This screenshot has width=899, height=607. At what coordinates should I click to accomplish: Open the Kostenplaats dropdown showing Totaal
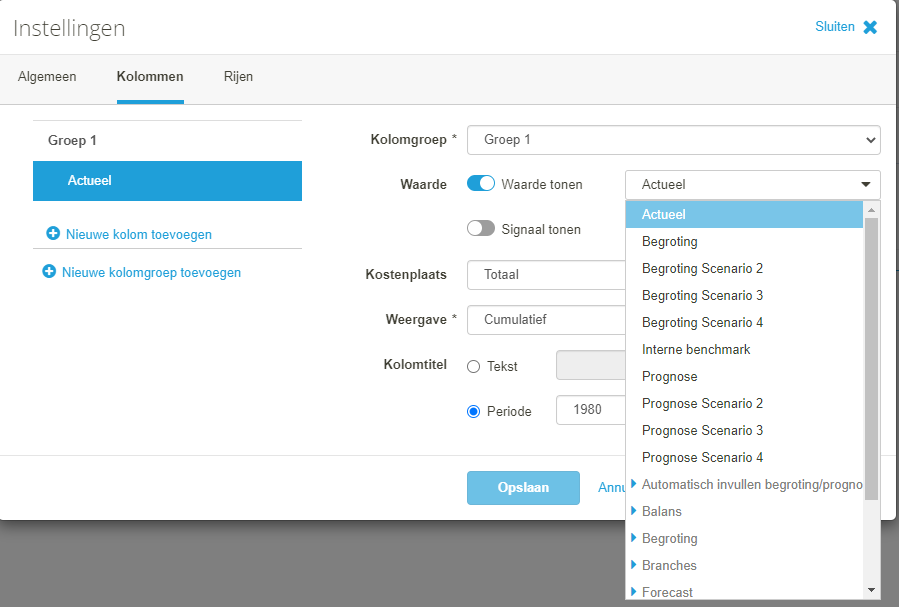click(546, 275)
